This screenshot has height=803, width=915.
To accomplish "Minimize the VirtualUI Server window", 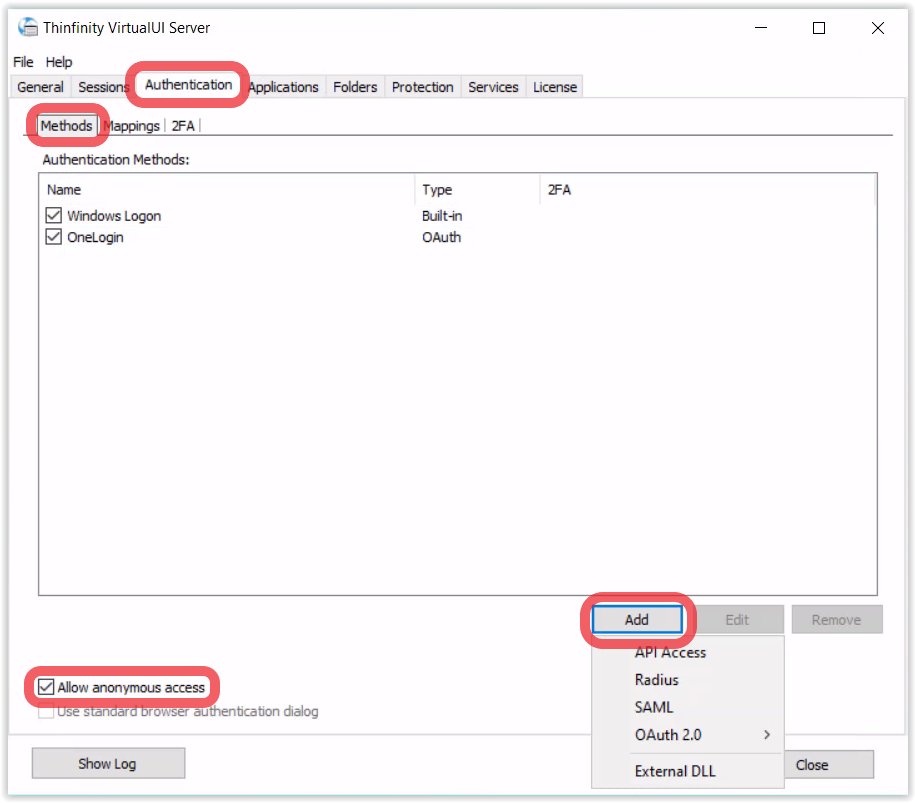I will click(761, 27).
